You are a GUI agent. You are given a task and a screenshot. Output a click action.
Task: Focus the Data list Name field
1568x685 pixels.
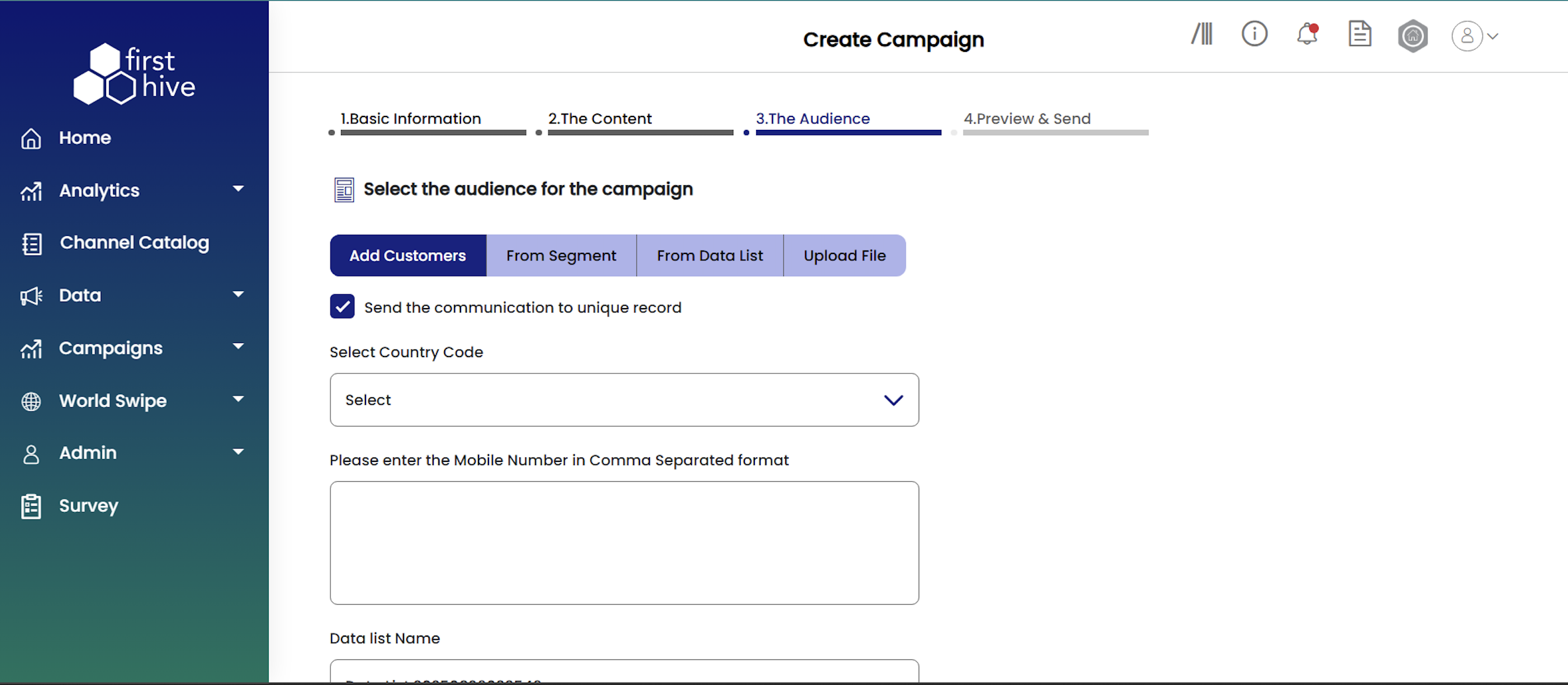(624, 672)
